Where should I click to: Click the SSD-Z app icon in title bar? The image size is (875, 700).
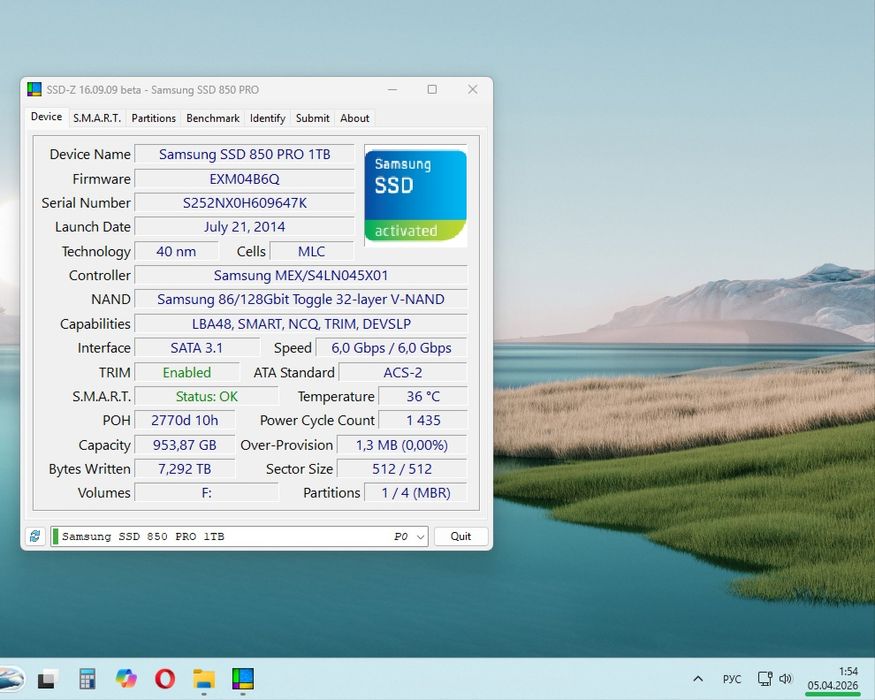point(35,89)
